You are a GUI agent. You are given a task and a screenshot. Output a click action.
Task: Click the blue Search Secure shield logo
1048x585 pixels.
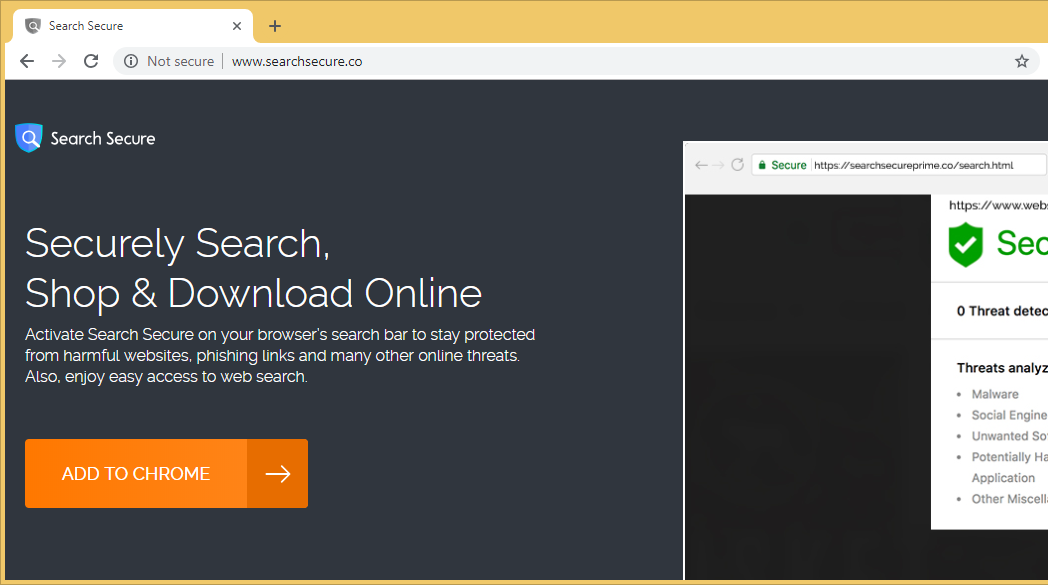click(x=29, y=138)
